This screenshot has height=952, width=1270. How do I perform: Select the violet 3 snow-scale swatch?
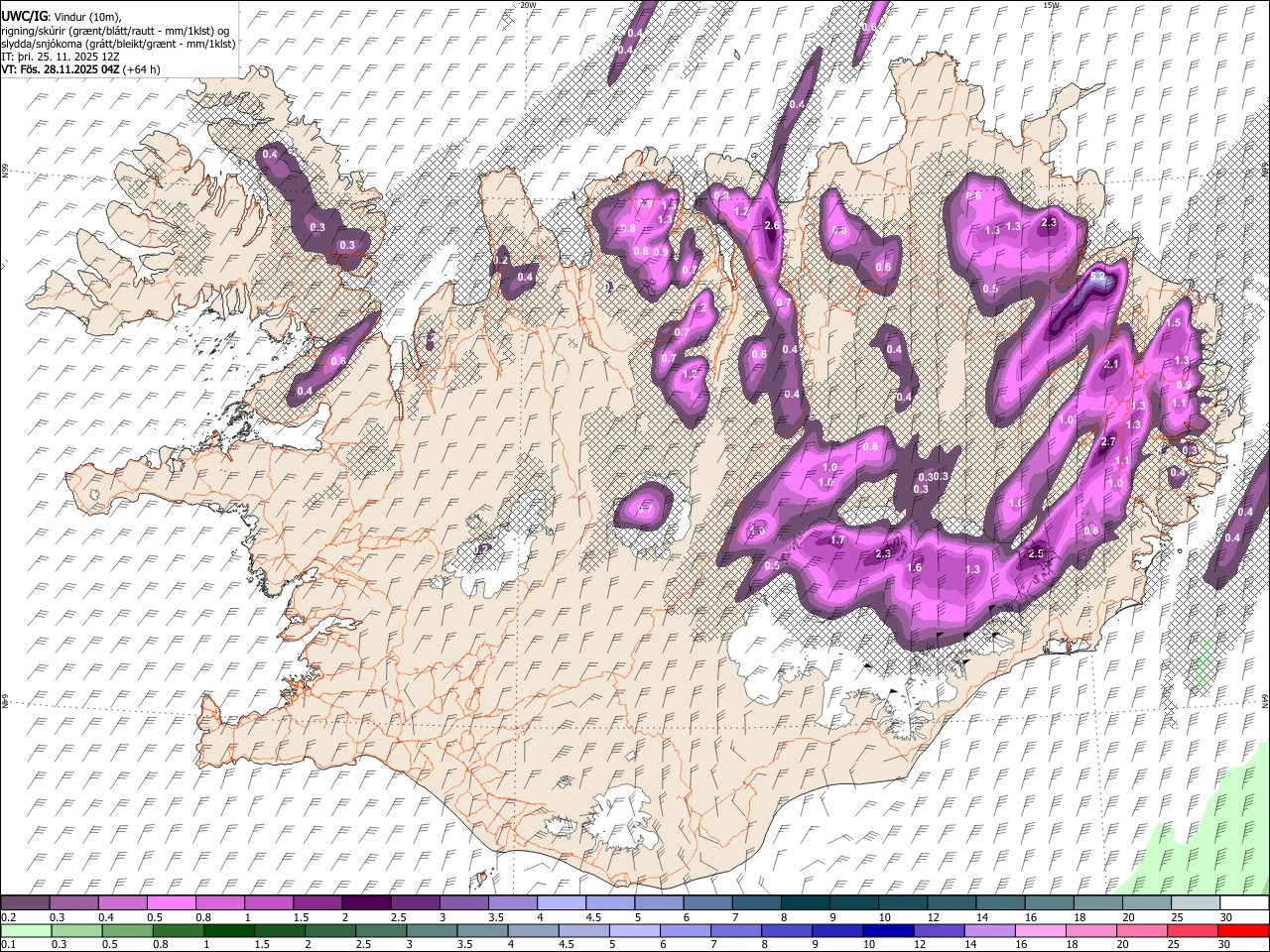pos(462,903)
